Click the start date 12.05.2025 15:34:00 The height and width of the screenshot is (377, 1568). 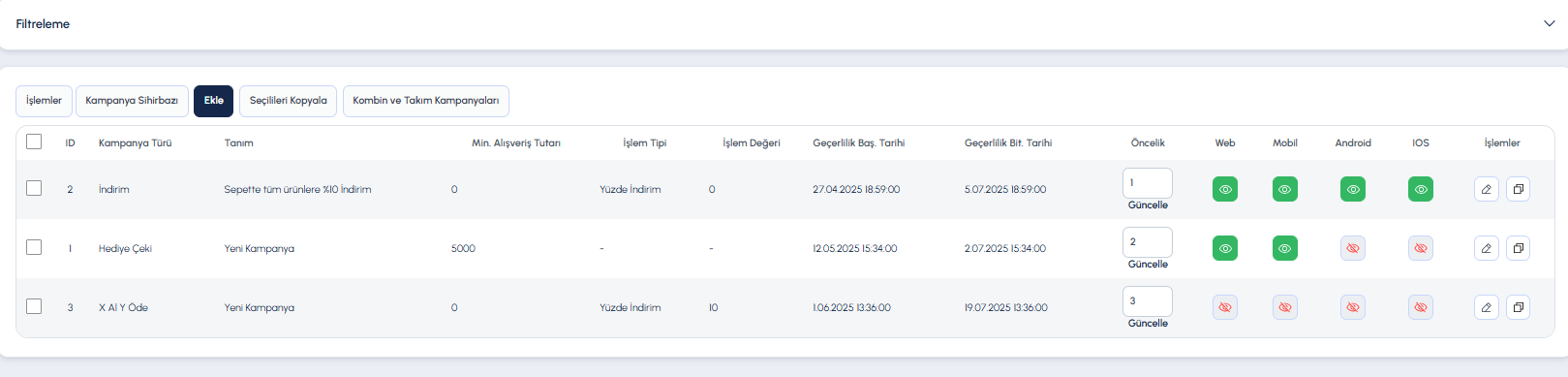pyautogui.click(x=854, y=248)
